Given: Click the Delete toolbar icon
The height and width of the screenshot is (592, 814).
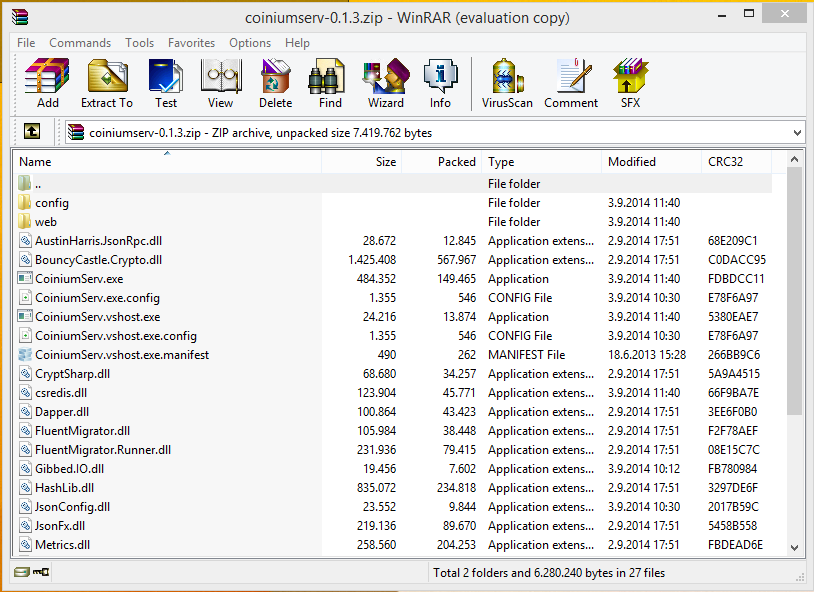Looking at the screenshot, I should point(276,83).
